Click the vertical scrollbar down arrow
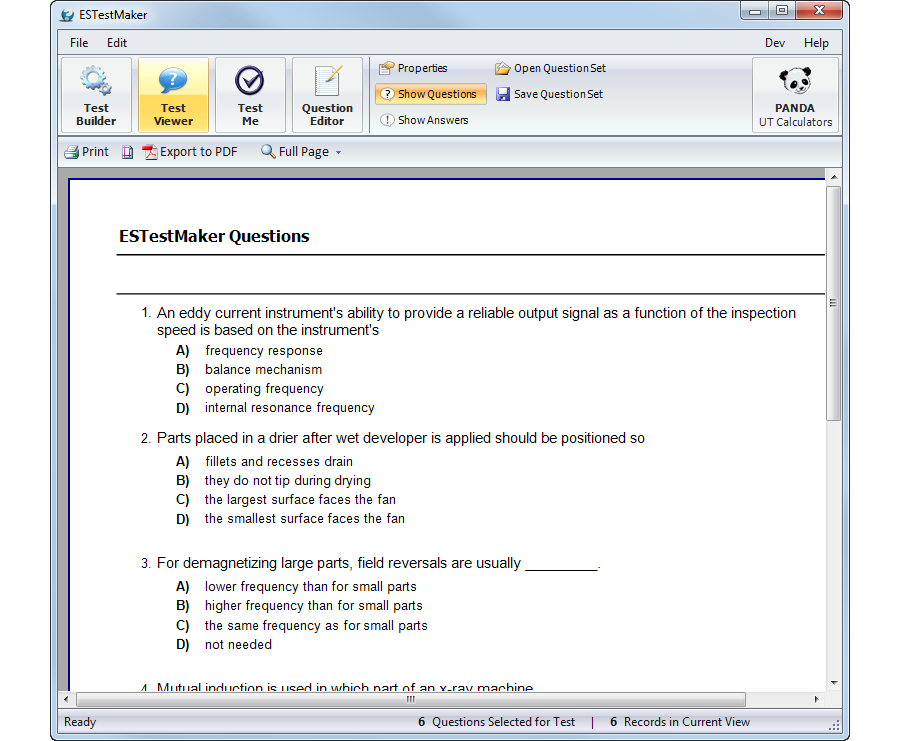900x741 pixels. [x=833, y=683]
